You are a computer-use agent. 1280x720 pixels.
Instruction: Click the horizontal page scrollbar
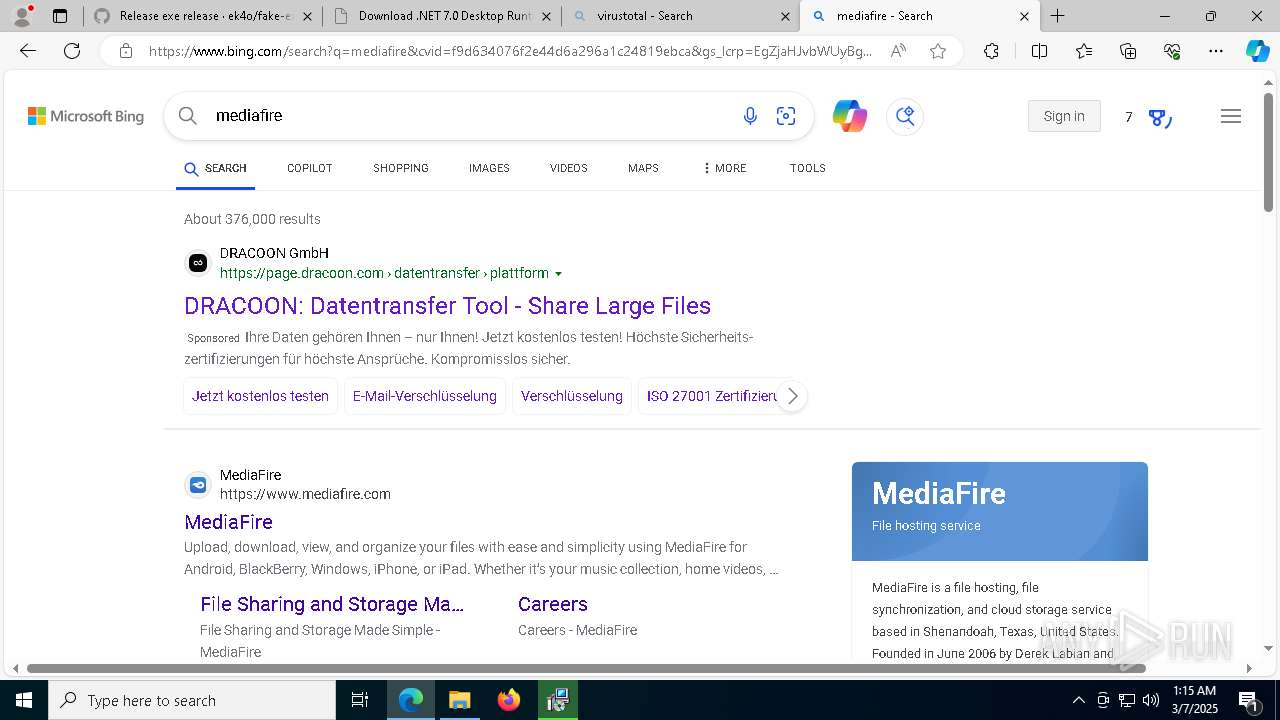coord(586,668)
